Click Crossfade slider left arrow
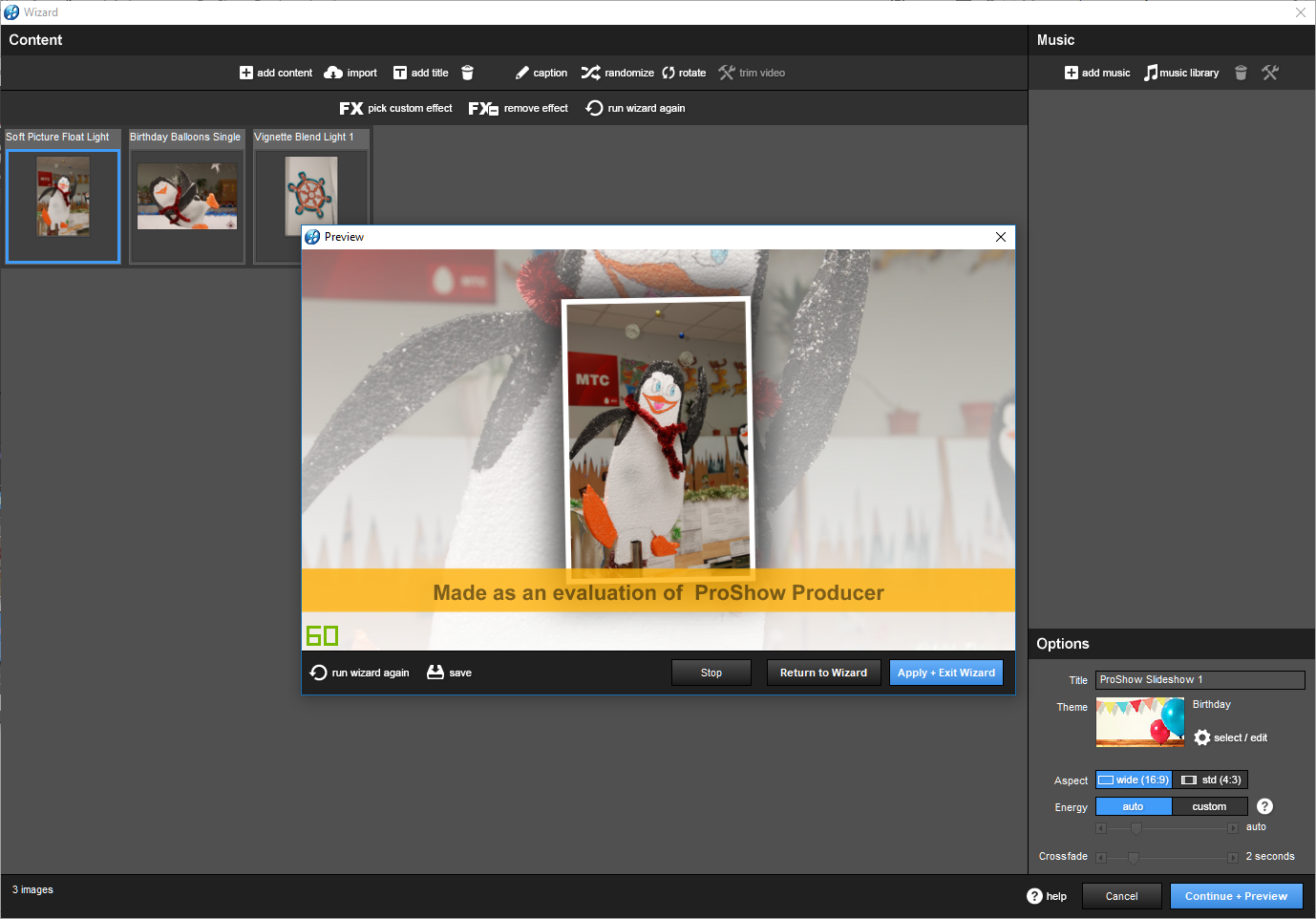 (x=1101, y=858)
